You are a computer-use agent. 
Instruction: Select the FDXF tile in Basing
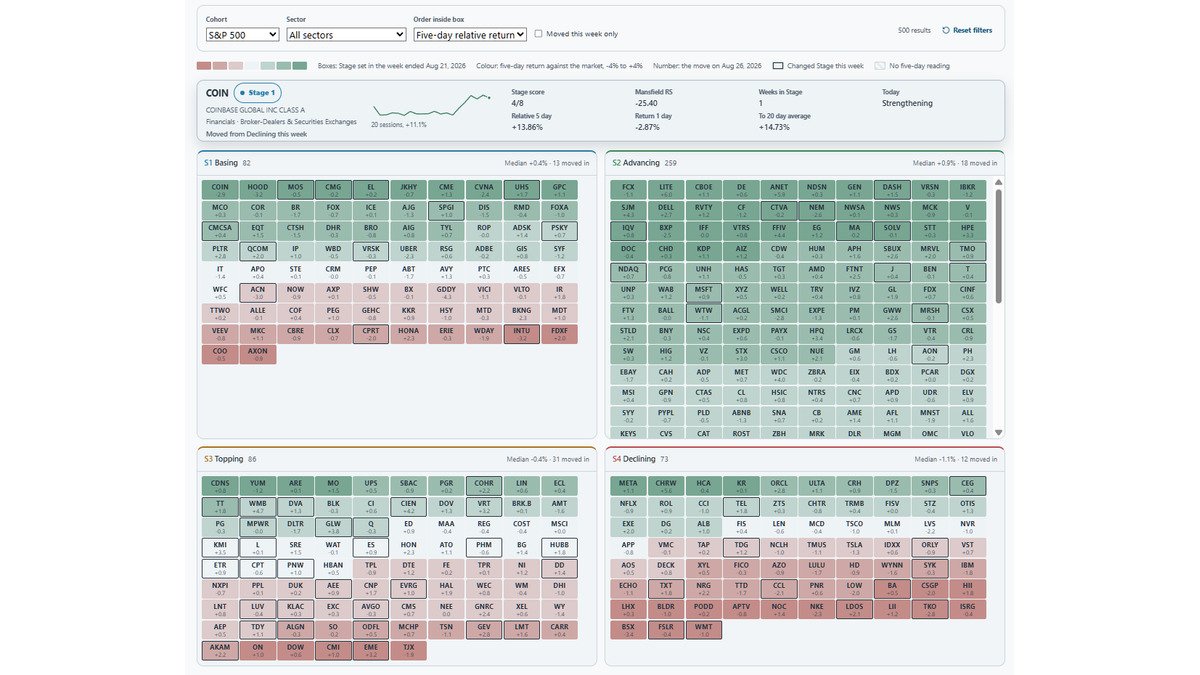pyautogui.click(x=559, y=334)
